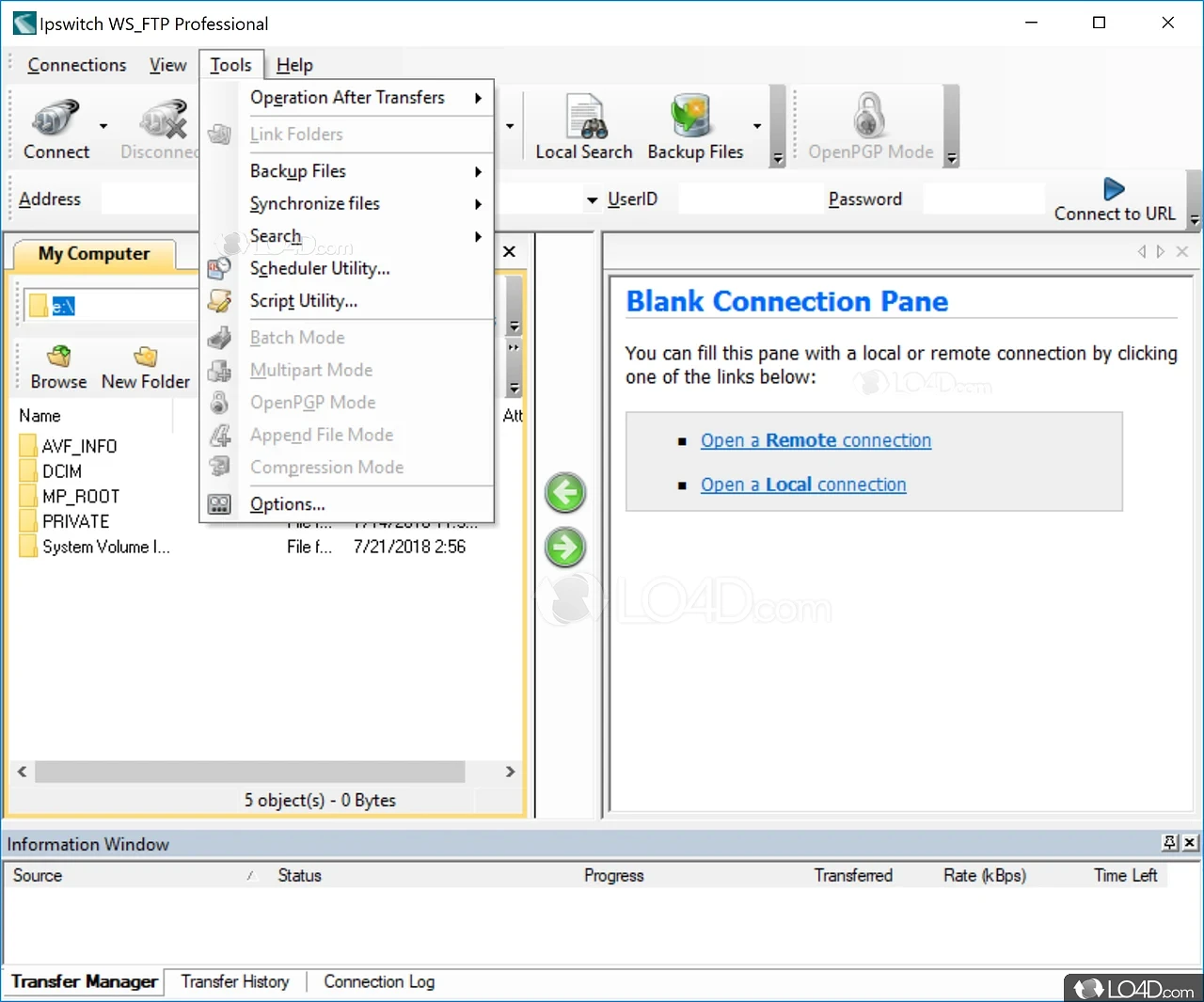Viewport: 1204px width, 1002px height.
Task: Switch to the Transfer Manager tab
Action: pyautogui.click(x=85, y=981)
